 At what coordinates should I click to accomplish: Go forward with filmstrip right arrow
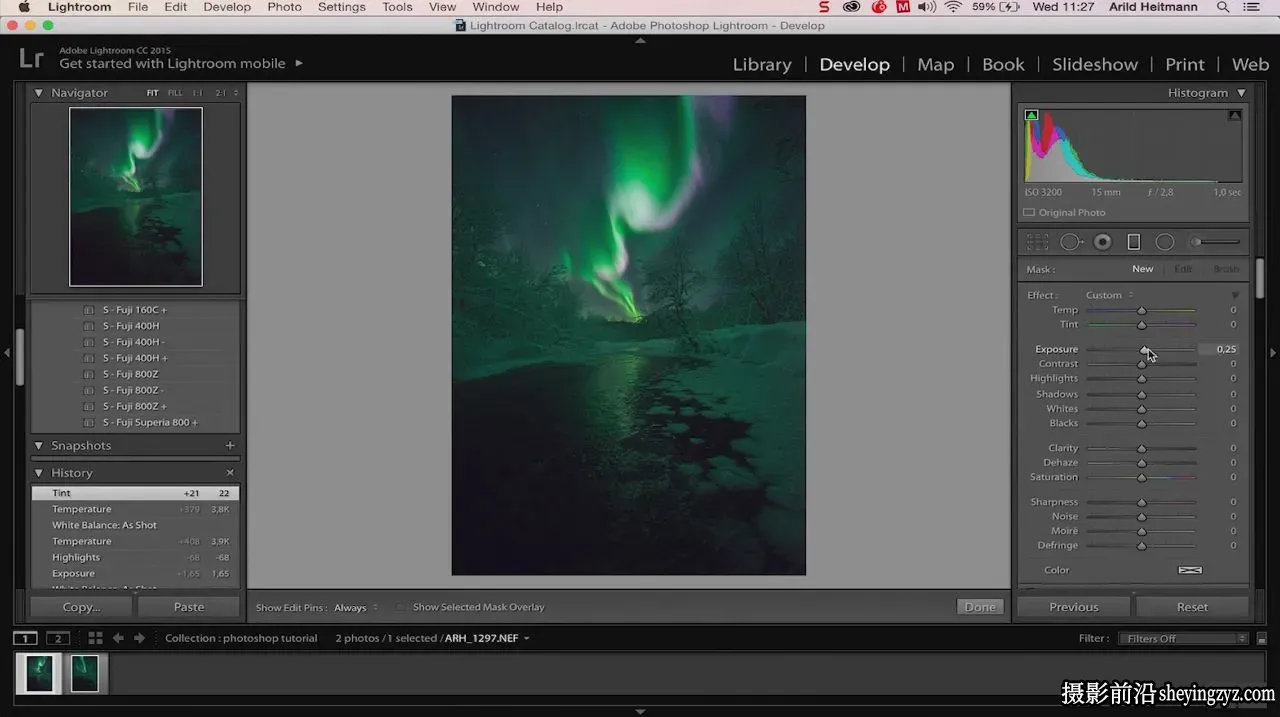point(139,638)
